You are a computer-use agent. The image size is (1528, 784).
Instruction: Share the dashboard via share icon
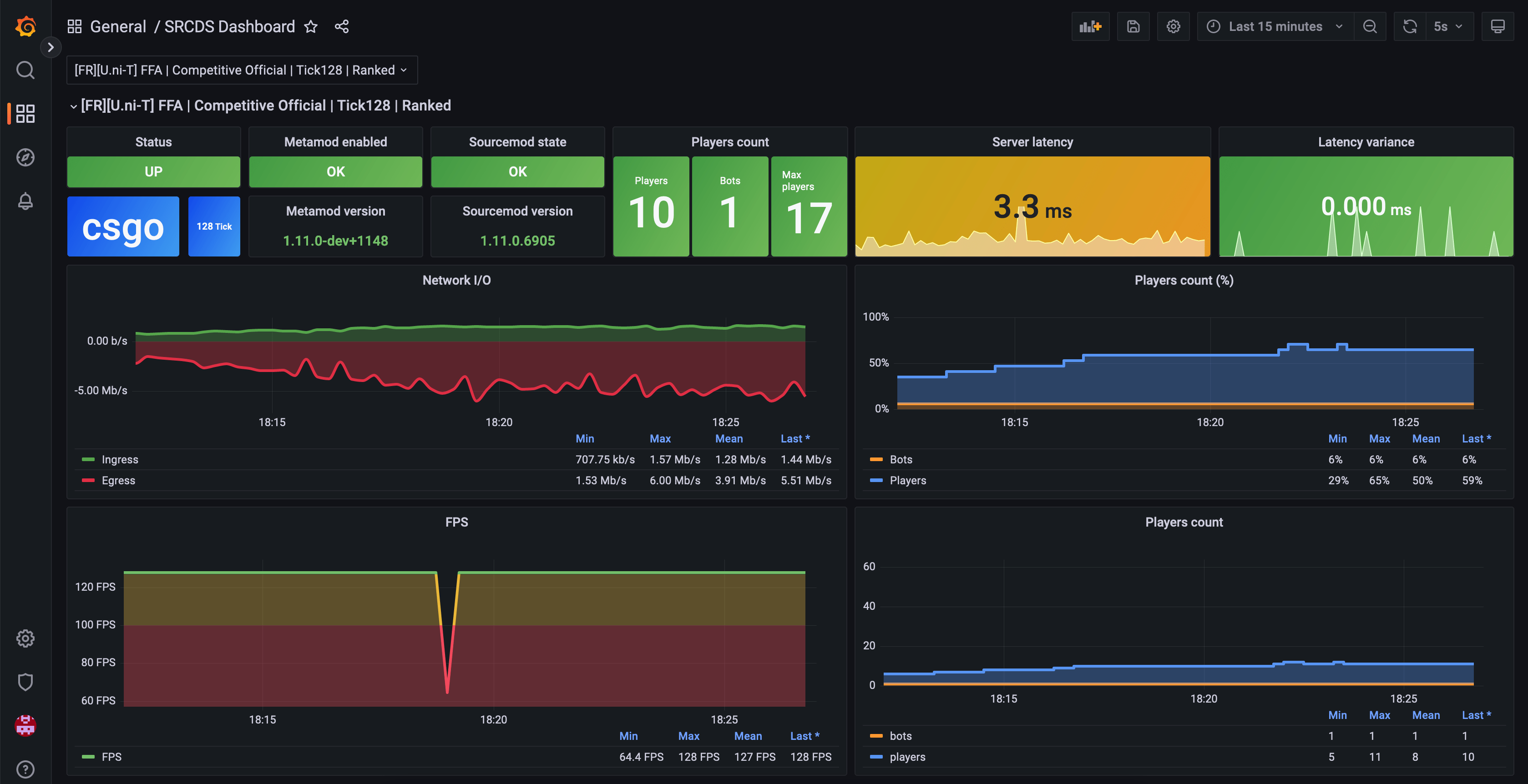pyautogui.click(x=342, y=27)
